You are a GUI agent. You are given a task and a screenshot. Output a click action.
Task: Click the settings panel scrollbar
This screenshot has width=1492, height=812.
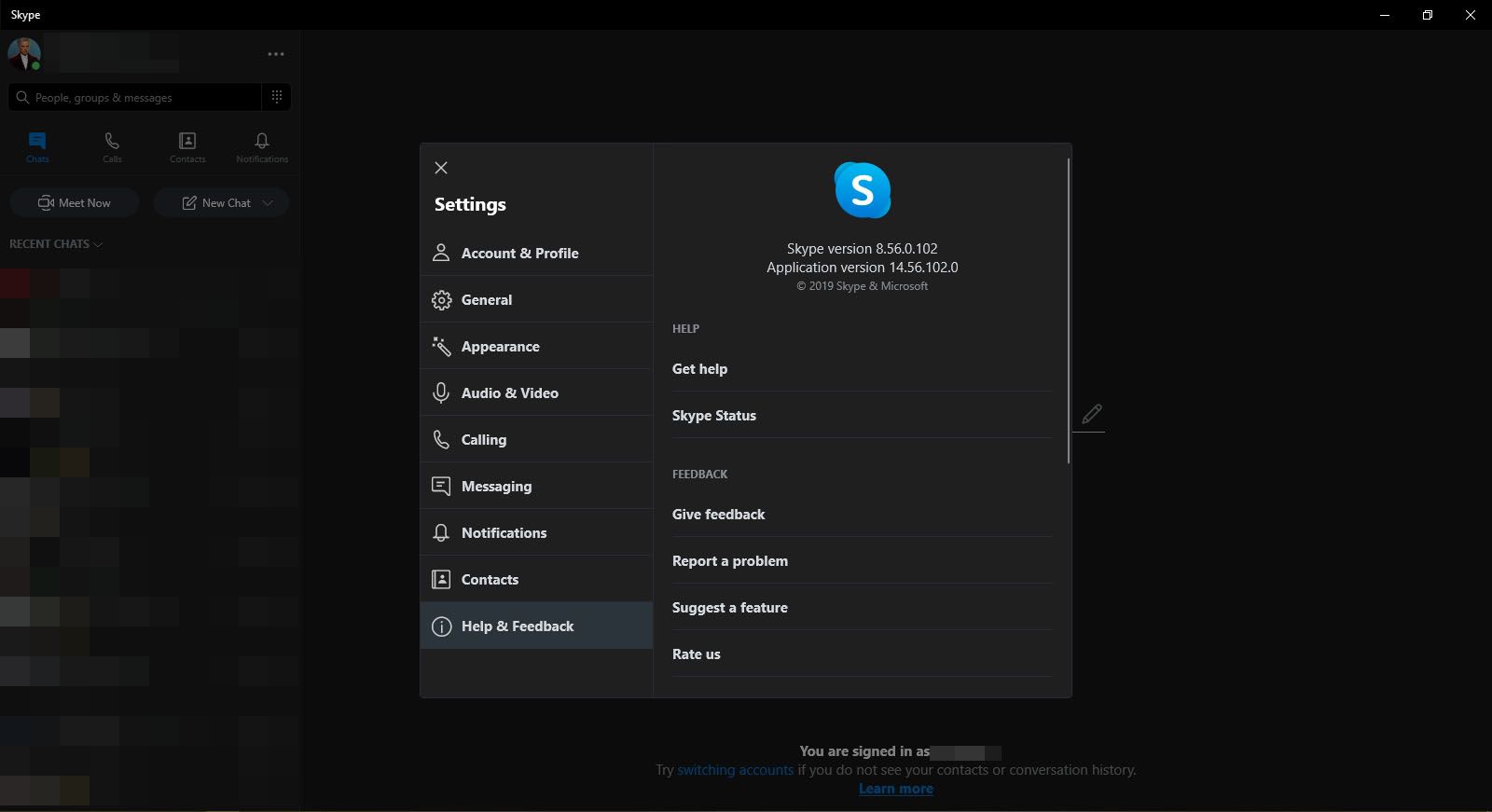pyautogui.click(x=1069, y=311)
